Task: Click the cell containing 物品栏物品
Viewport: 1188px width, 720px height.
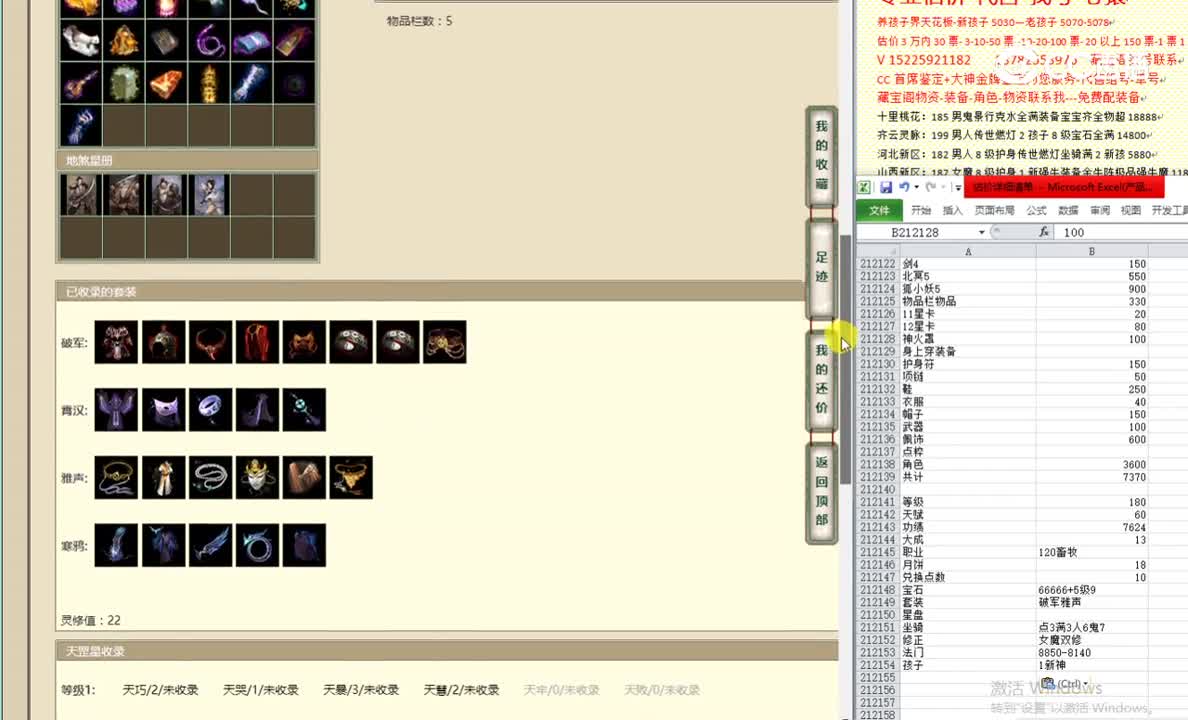Action: coord(968,302)
